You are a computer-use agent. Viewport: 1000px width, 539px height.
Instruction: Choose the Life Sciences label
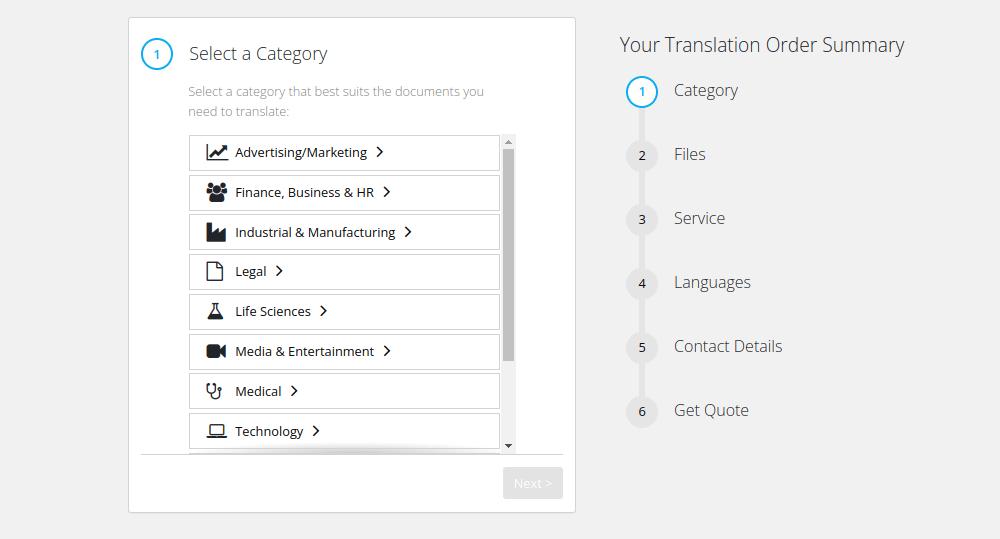pos(273,311)
